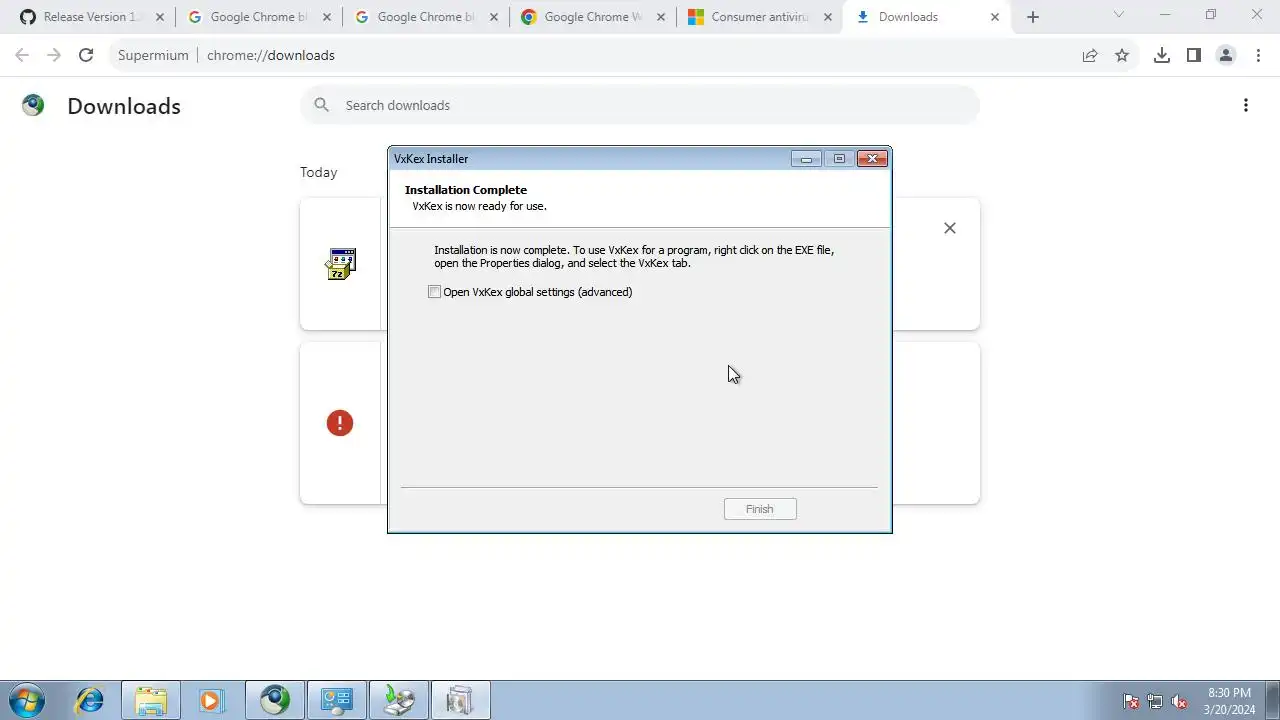The width and height of the screenshot is (1280, 720).
Task: Open Windows Media Player from taskbar
Action: pos(211,700)
